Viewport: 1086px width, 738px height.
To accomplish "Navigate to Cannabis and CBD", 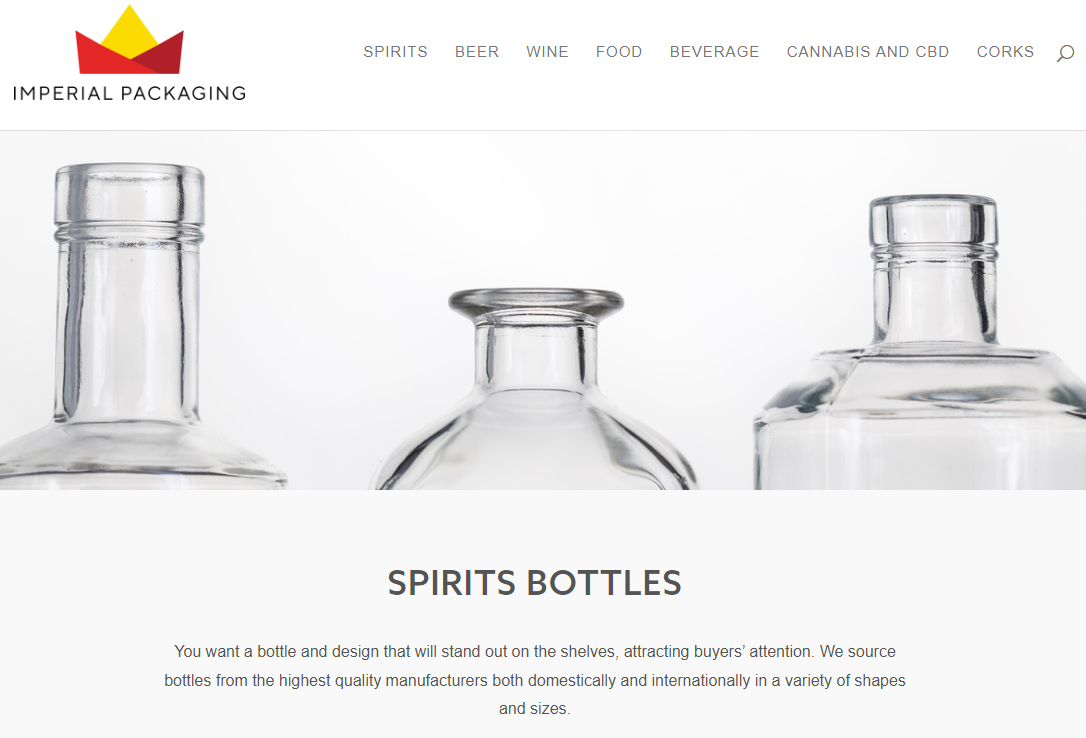I will pos(868,52).
